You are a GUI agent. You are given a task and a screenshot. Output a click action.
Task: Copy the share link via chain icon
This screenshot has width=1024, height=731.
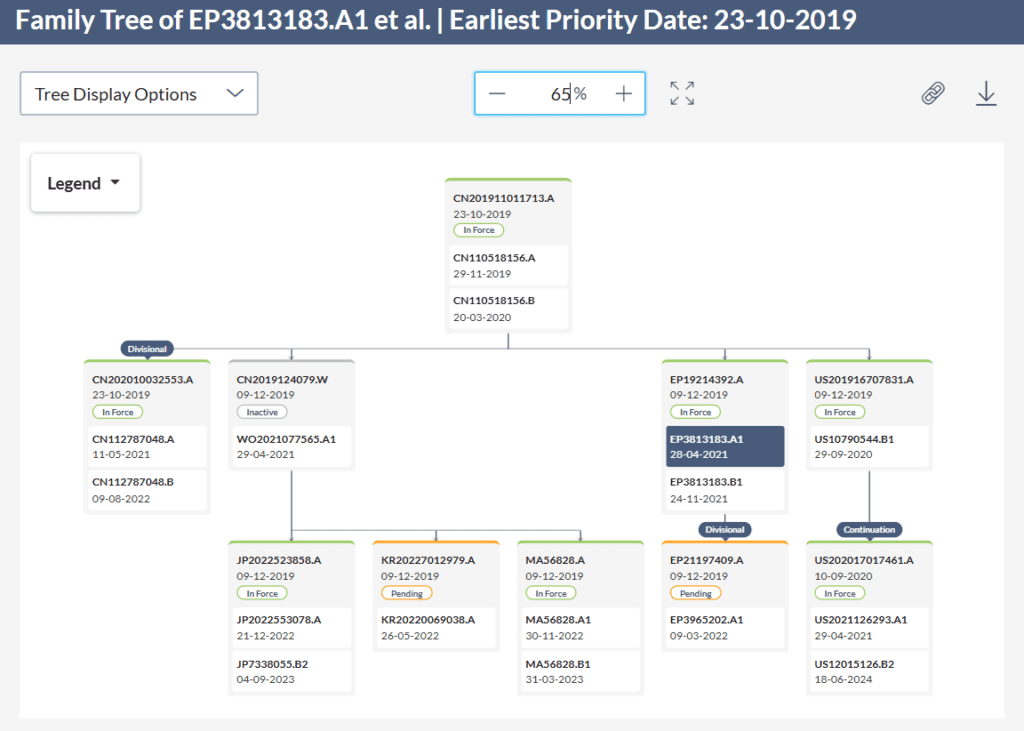932,92
